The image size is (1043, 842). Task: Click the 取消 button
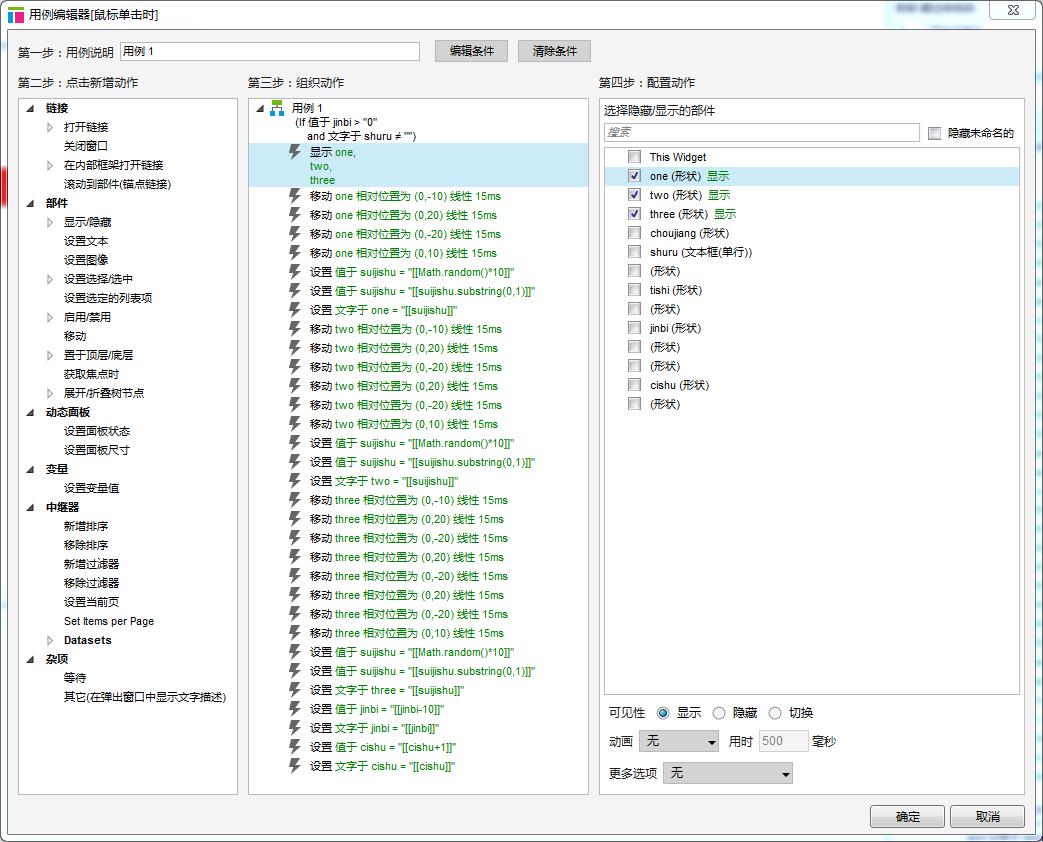tap(987, 816)
